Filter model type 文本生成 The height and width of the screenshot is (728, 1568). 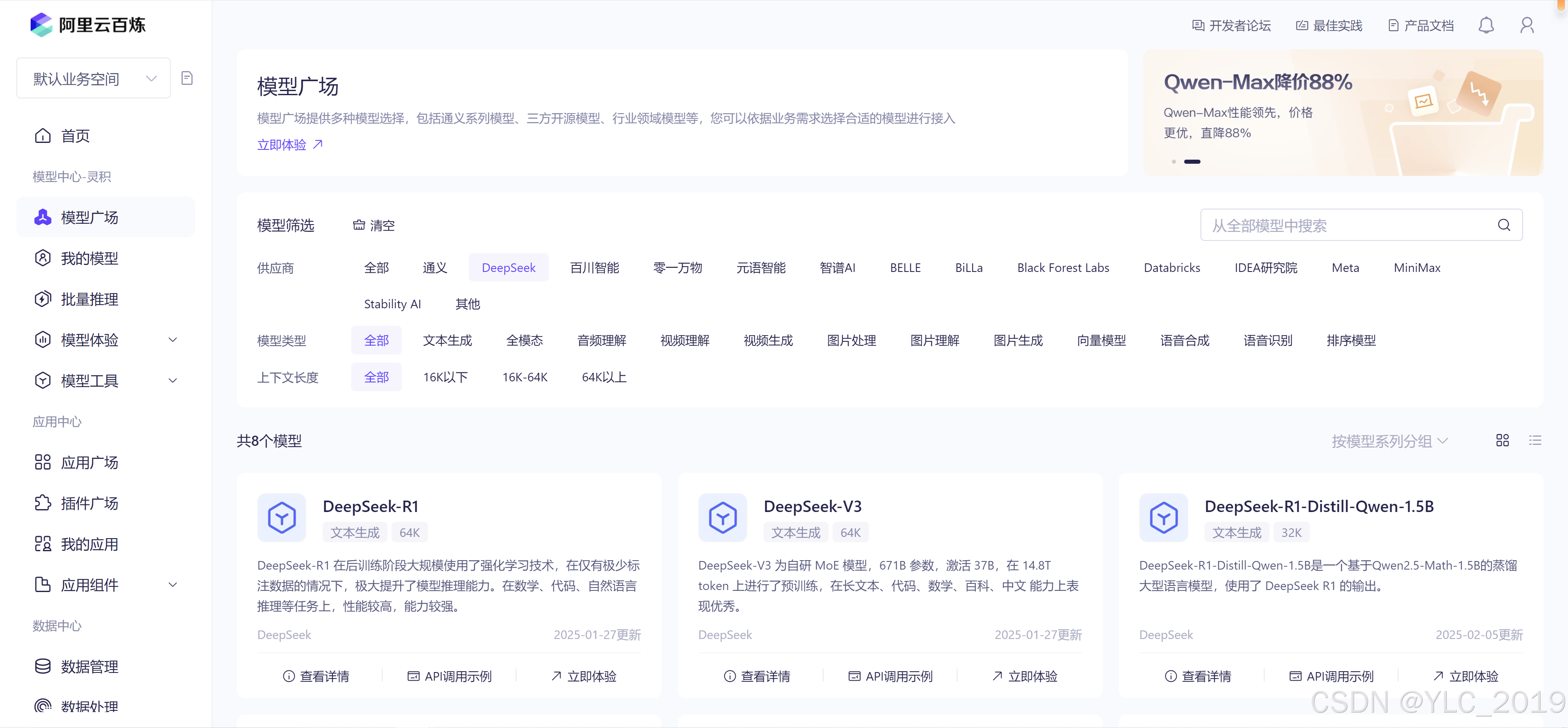pyautogui.click(x=448, y=340)
